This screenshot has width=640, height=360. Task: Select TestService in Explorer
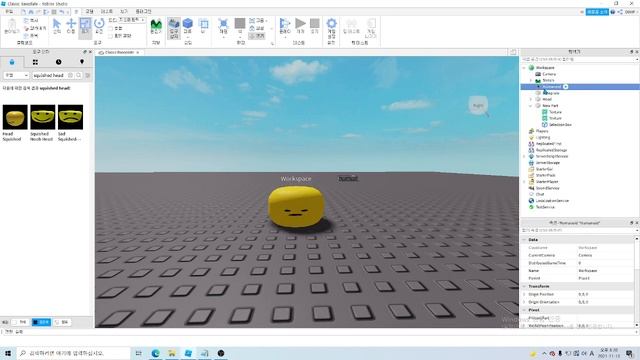click(x=542, y=207)
